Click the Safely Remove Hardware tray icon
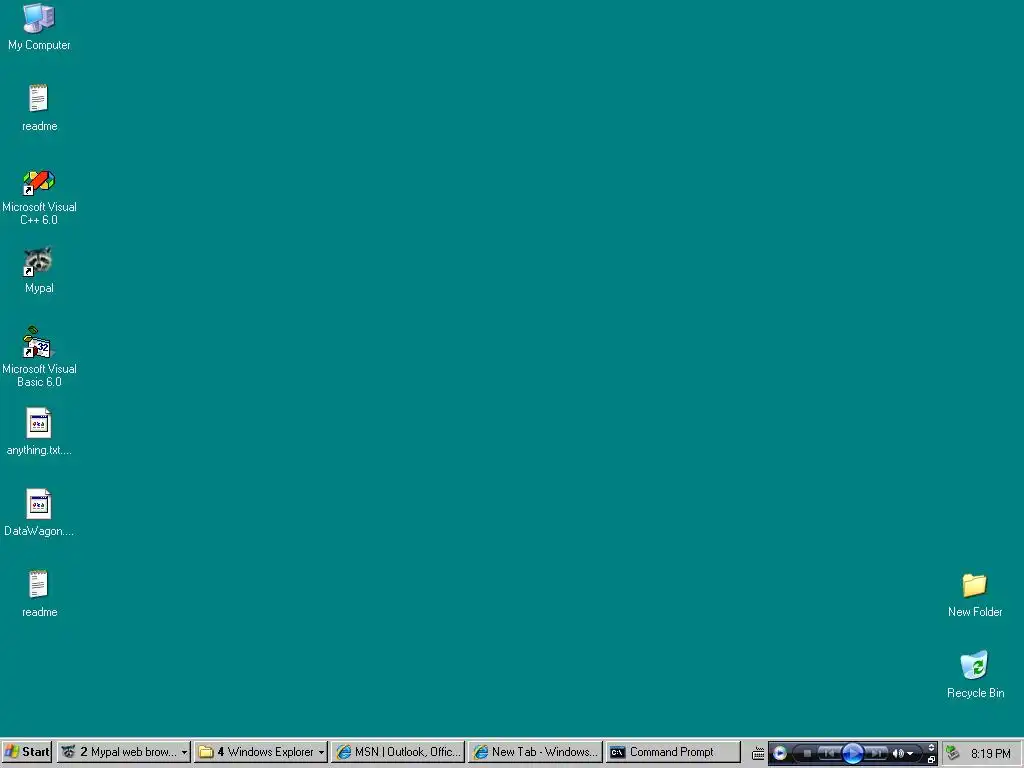Image resolution: width=1024 pixels, height=768 pixels. 953,753
